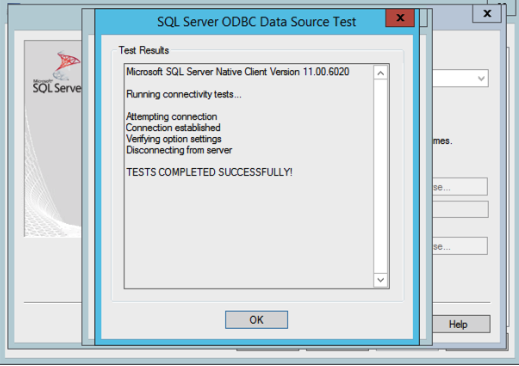Screen dimensions: 519x366
Task: Click the Verifying option settings line
Action: point(174,139)
